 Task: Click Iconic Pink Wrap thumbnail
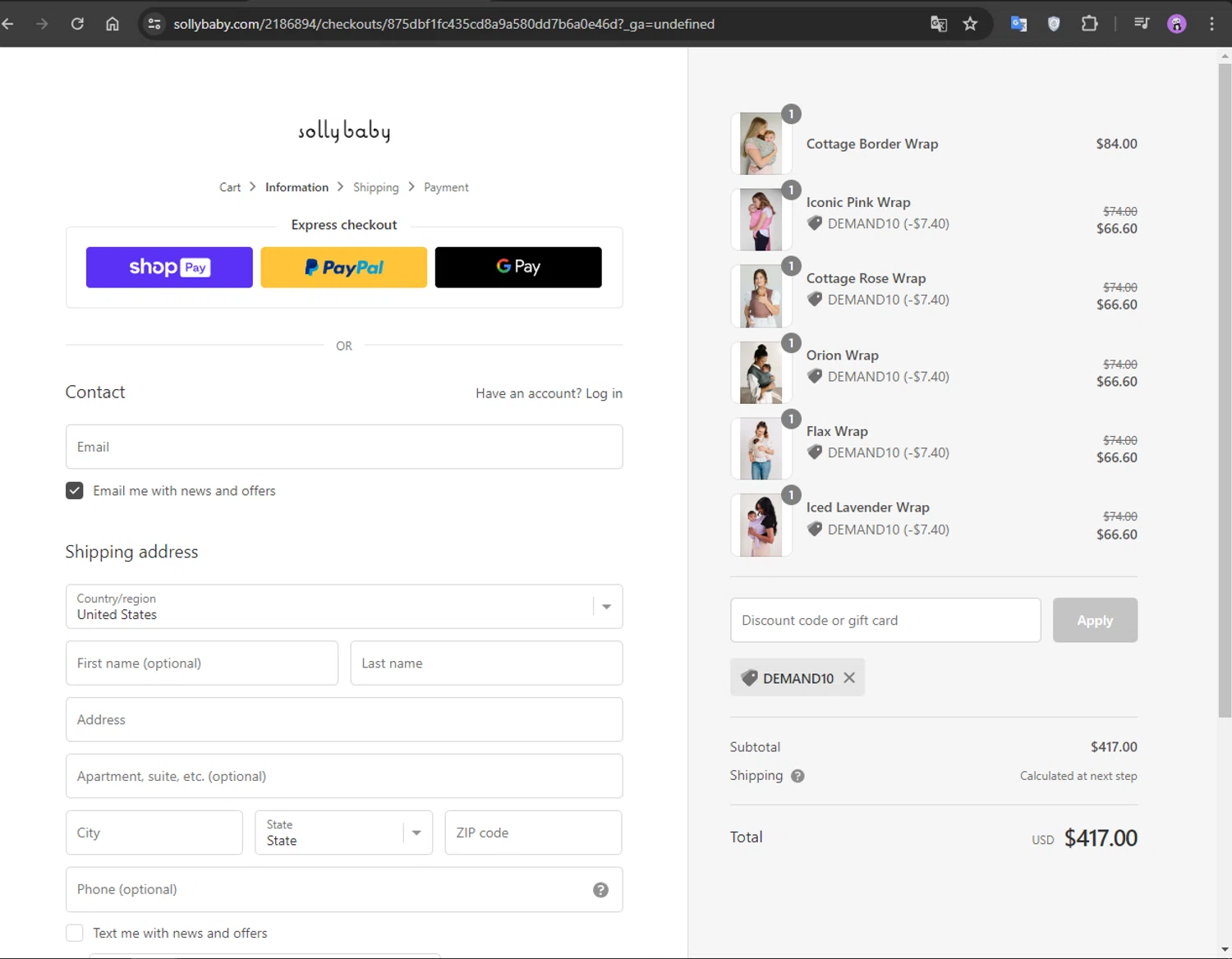tap(761, 219)
